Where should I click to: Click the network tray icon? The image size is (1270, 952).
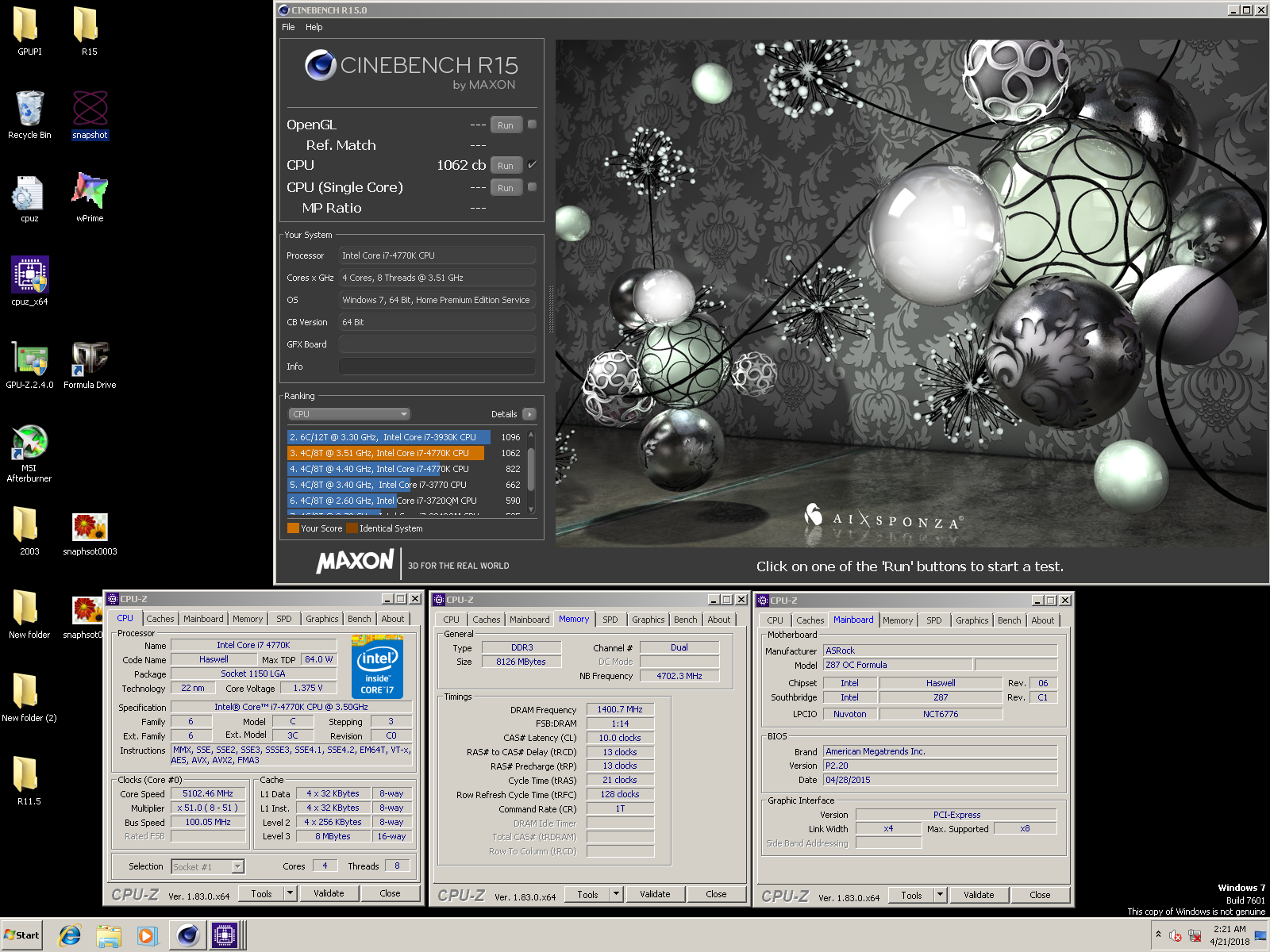click(x=1194, y=936)
